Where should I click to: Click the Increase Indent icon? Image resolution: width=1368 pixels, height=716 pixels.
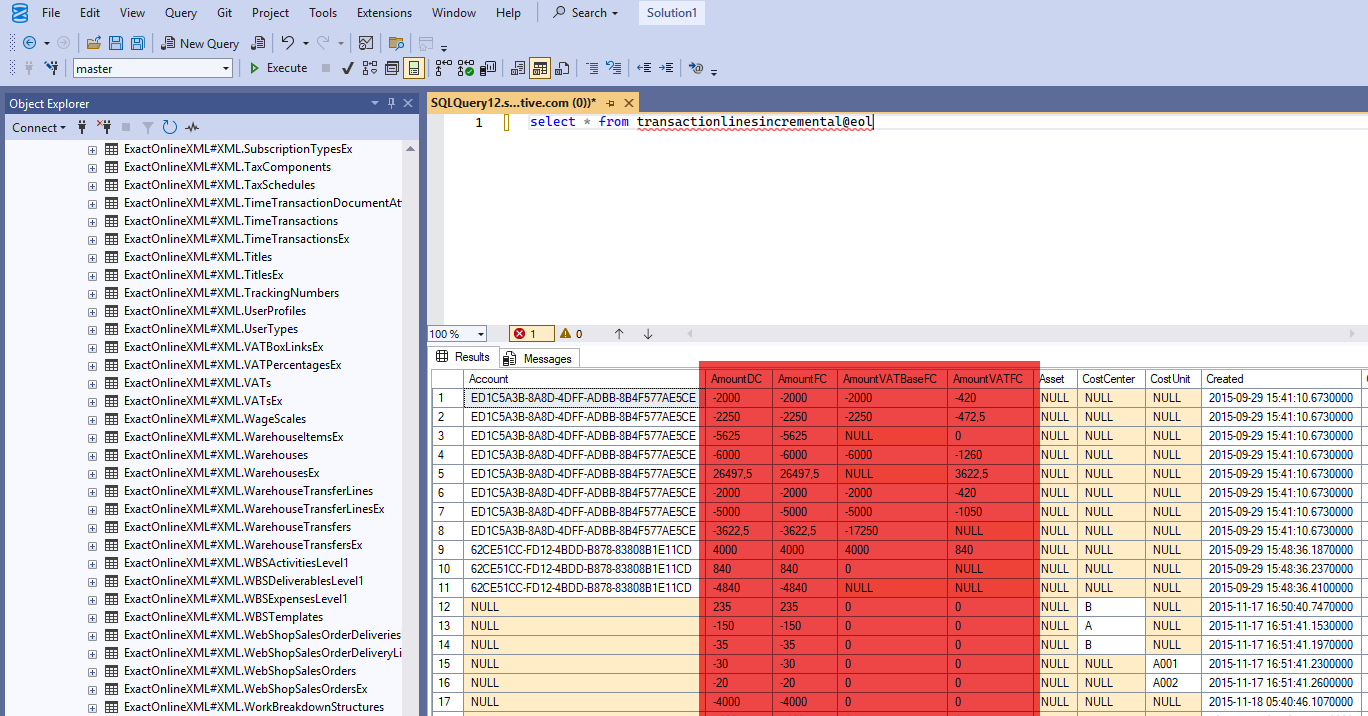(x=666, y=68)
